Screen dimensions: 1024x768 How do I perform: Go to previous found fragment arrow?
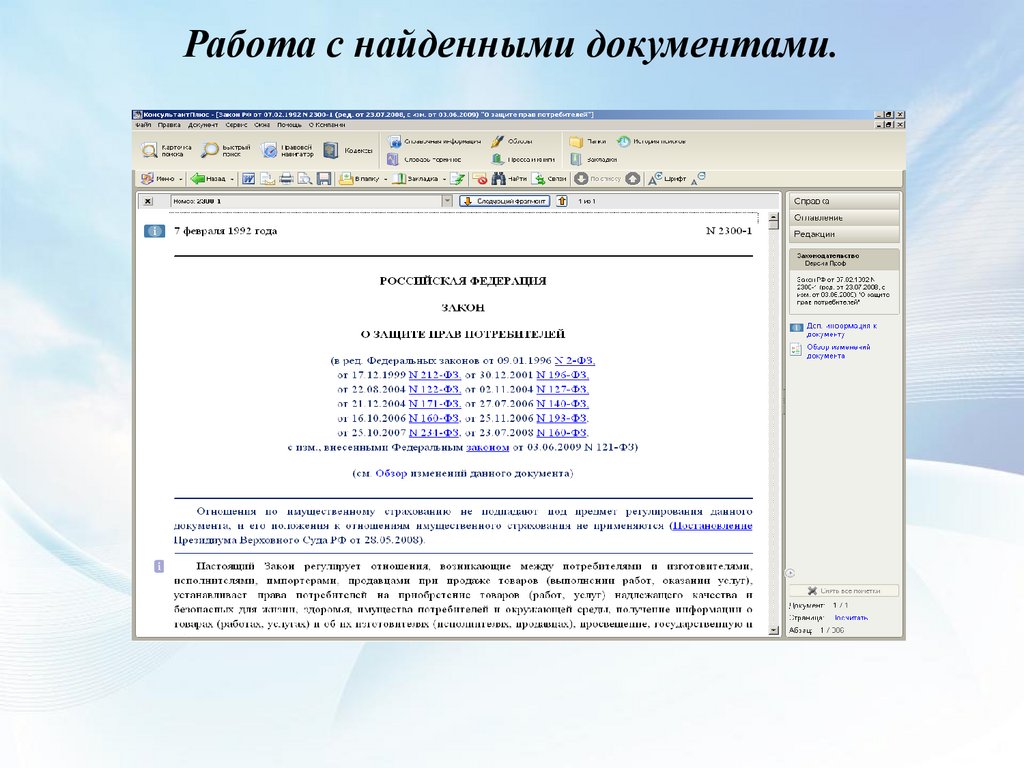point(562,201)
